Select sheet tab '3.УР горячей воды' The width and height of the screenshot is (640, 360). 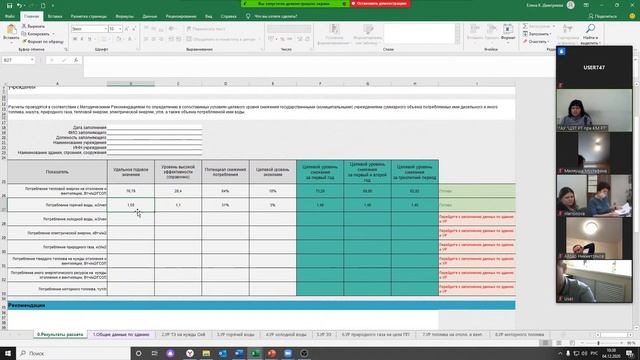(x=236, y=334)
